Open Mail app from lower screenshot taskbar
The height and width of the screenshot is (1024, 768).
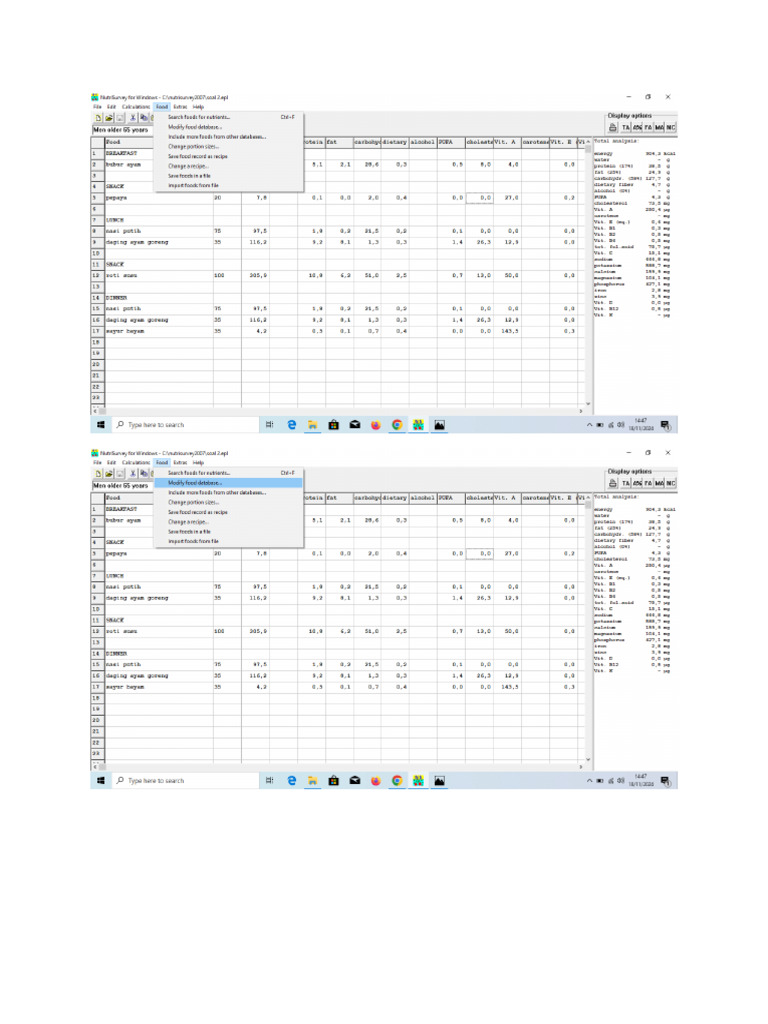pos(355,781)
